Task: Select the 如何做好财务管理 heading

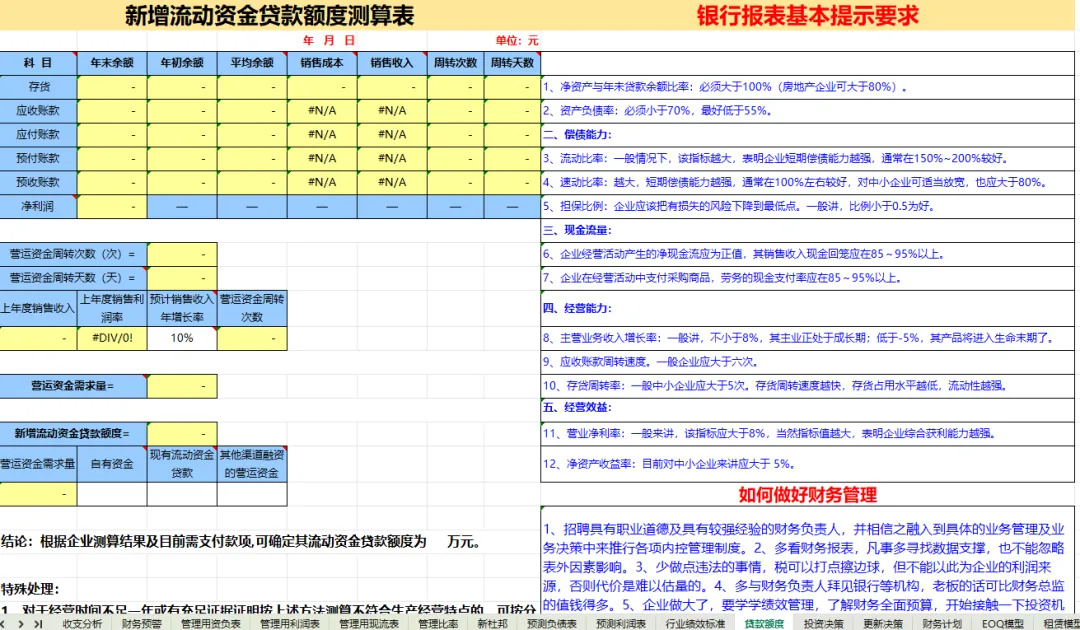Action: point(807,494)
